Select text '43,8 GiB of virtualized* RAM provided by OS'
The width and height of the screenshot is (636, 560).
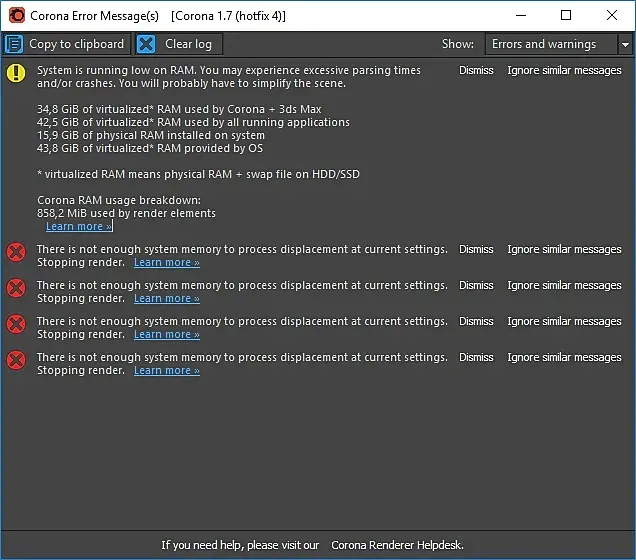(x=150, y=148)
